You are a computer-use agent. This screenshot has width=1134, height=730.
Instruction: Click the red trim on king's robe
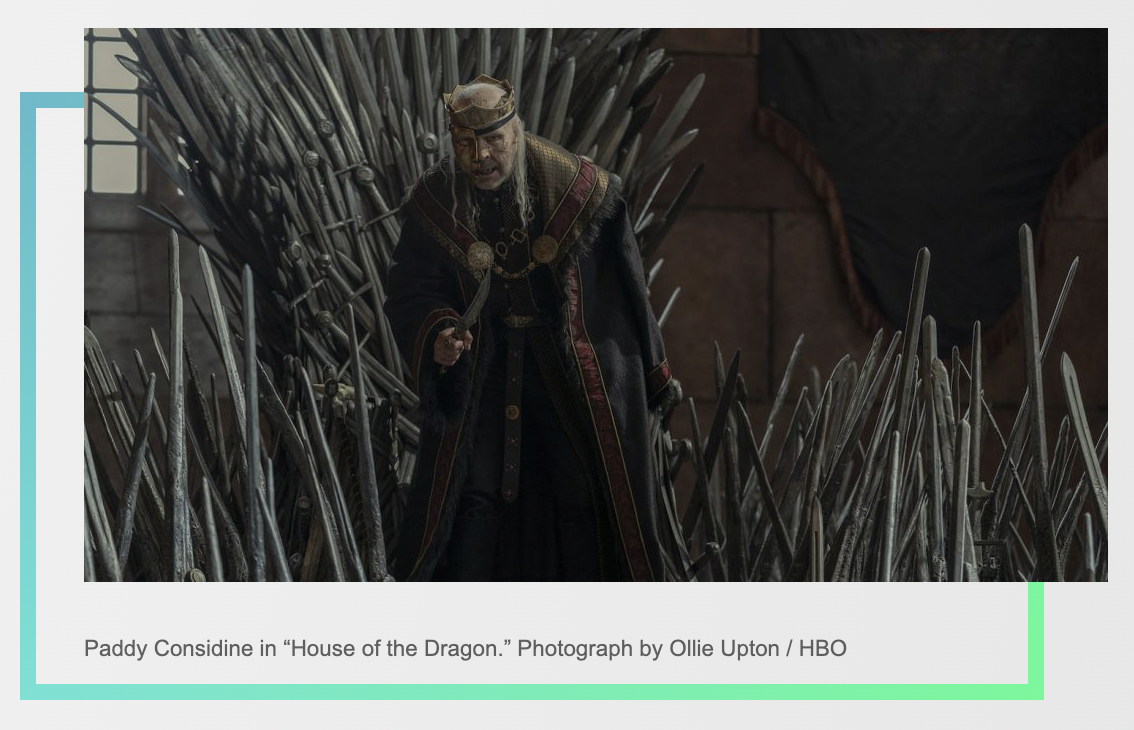click(x=604, y=405)
